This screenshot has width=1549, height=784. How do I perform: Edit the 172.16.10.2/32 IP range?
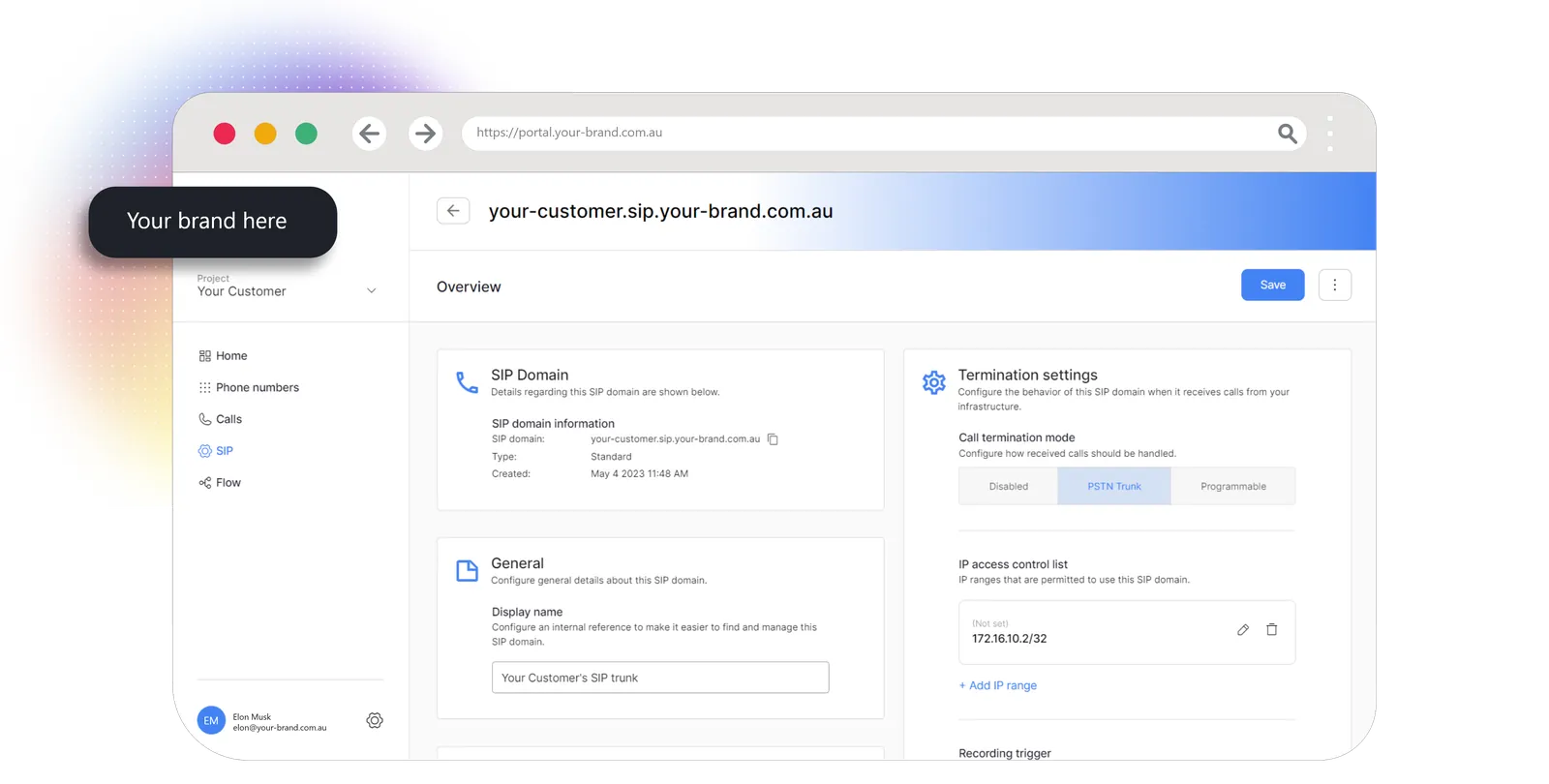(1243, 630)
